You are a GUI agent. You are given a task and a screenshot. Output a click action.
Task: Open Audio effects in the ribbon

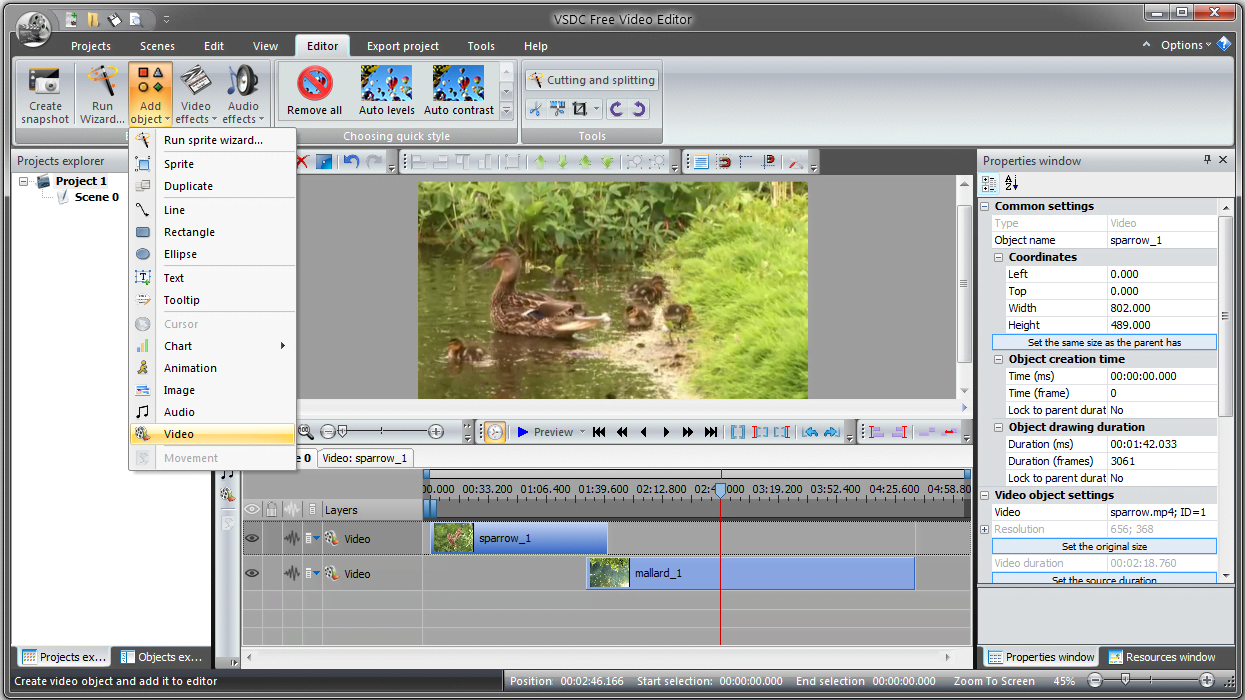[x=243, y=95]
